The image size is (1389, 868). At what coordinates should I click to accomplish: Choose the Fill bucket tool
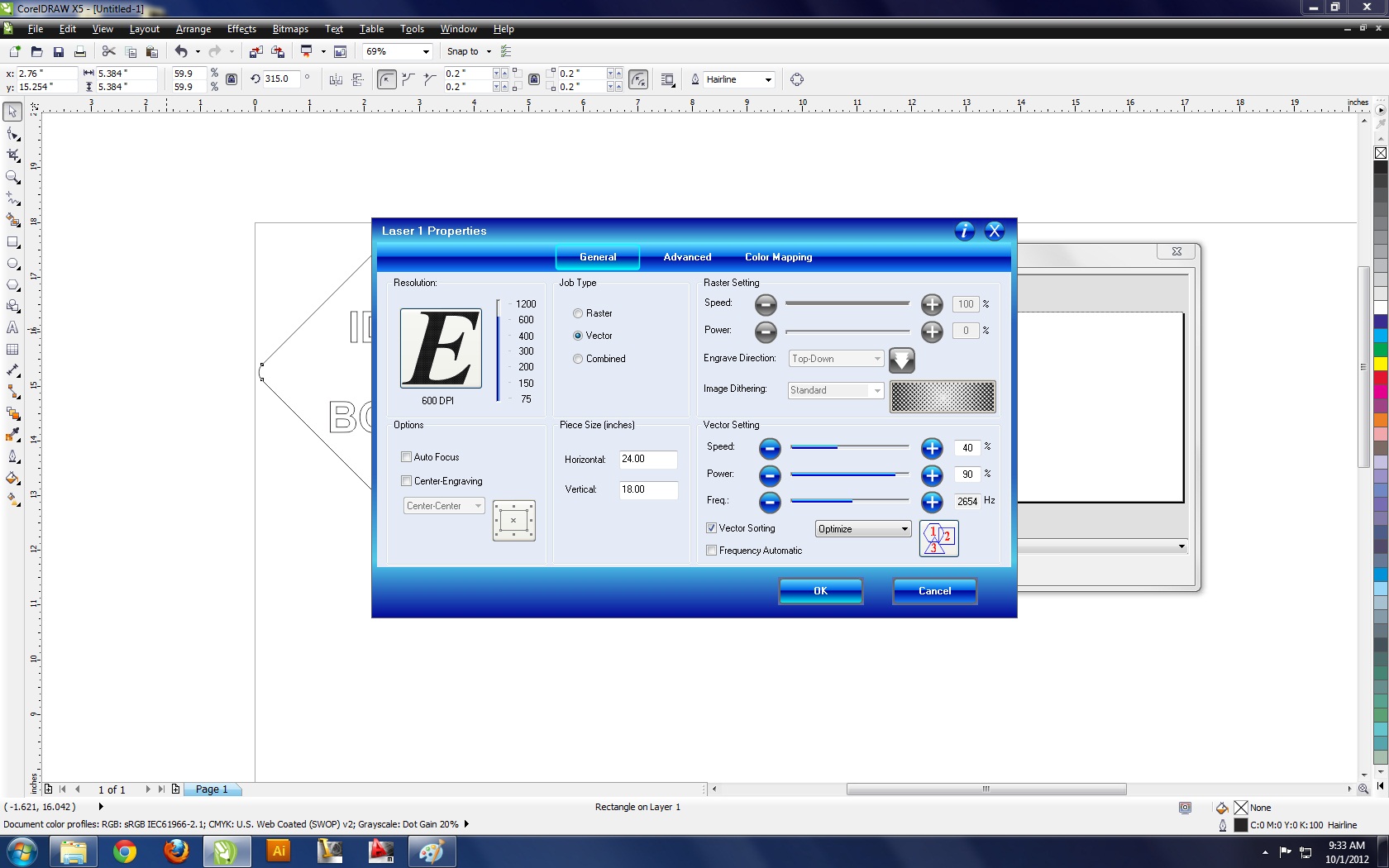(x=12, y=479)
